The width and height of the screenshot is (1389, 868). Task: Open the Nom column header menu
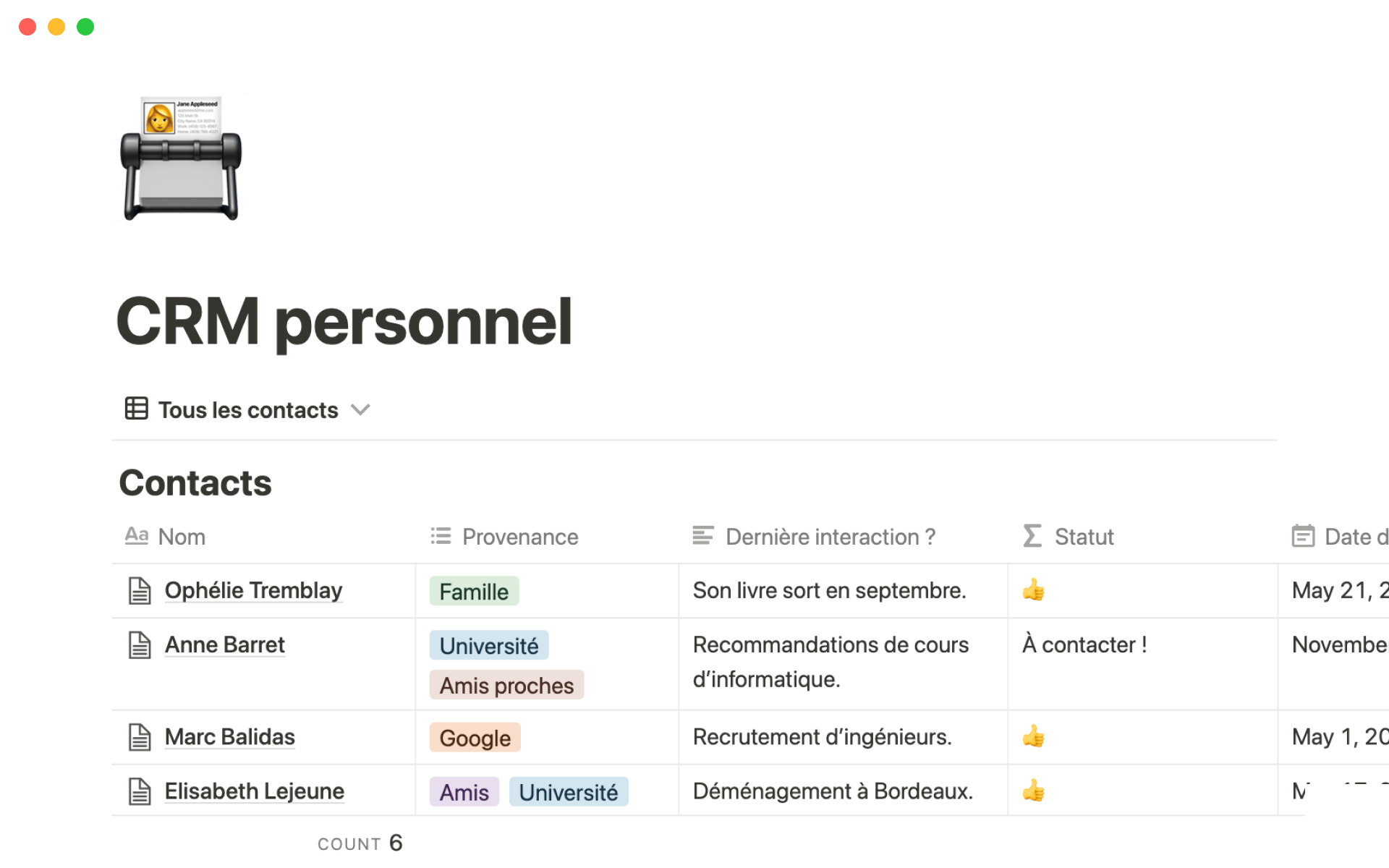182,537
